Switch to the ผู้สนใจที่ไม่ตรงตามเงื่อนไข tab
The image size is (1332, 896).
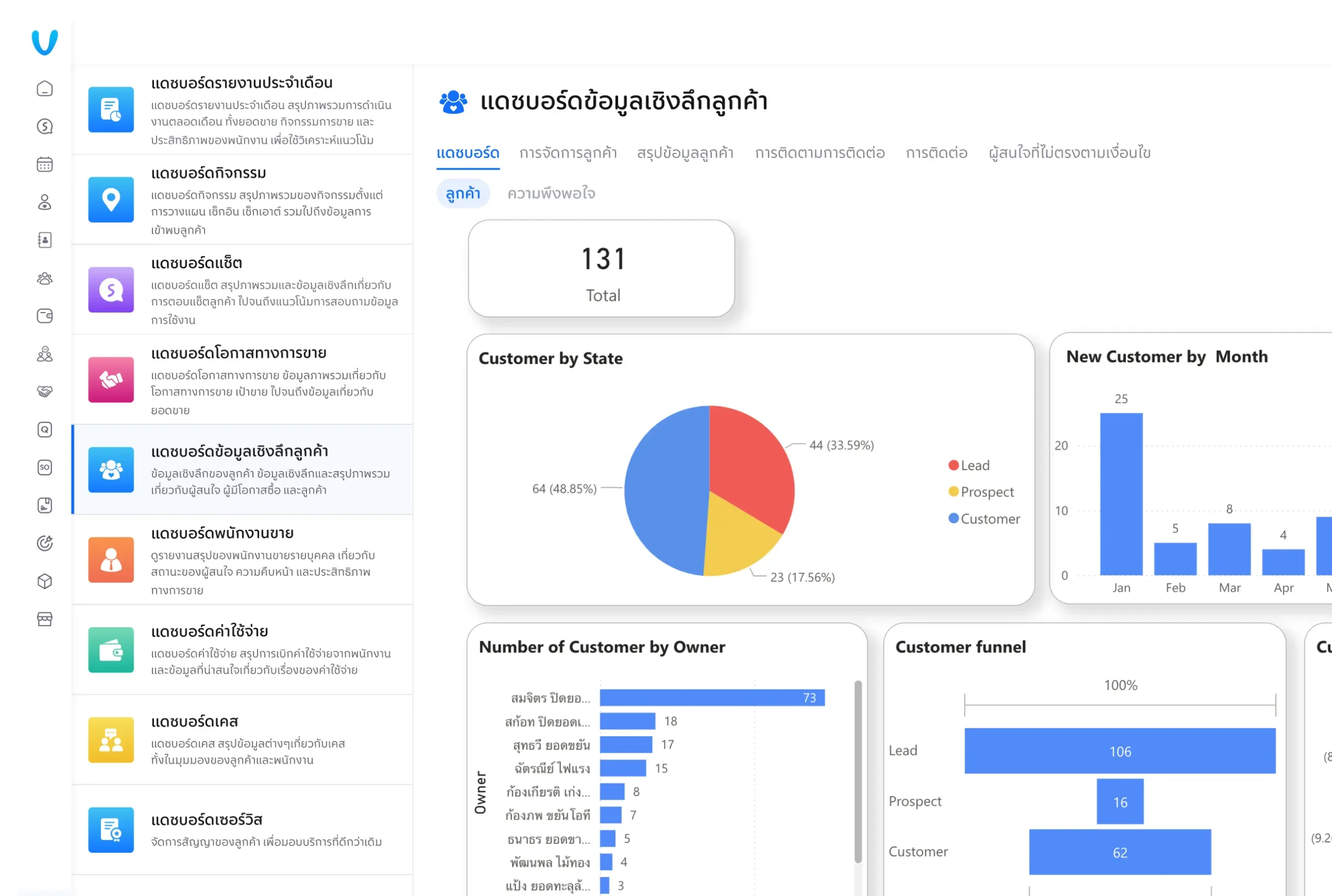1070,153
